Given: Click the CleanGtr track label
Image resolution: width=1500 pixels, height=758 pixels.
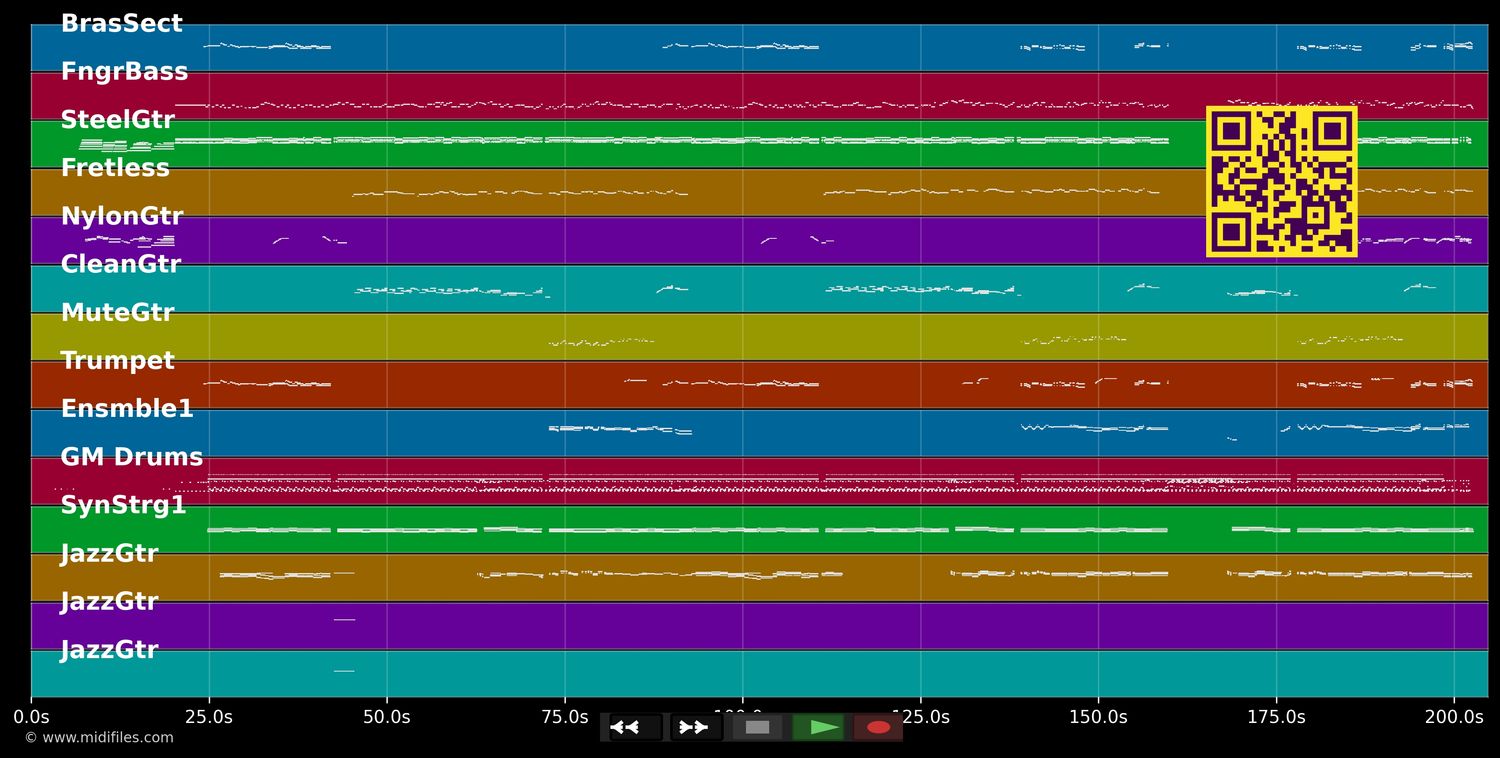Looking at the screenshot, I should pyautogui.click(x=120, y=264).
